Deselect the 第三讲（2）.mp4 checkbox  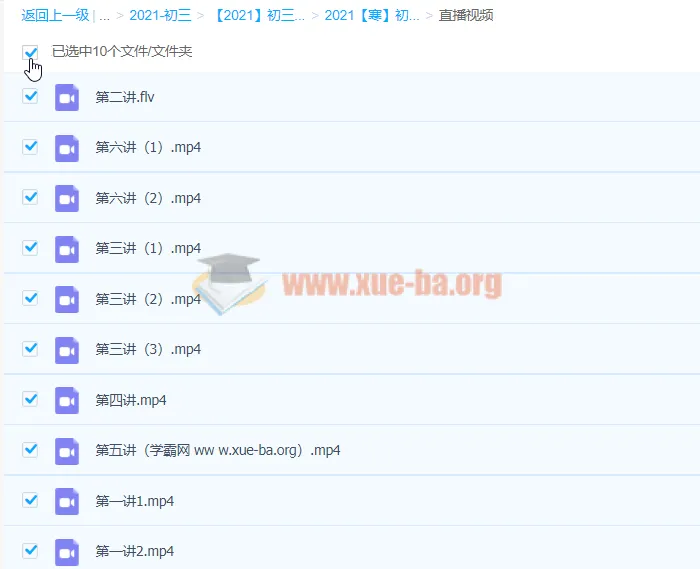click(30, 298)
